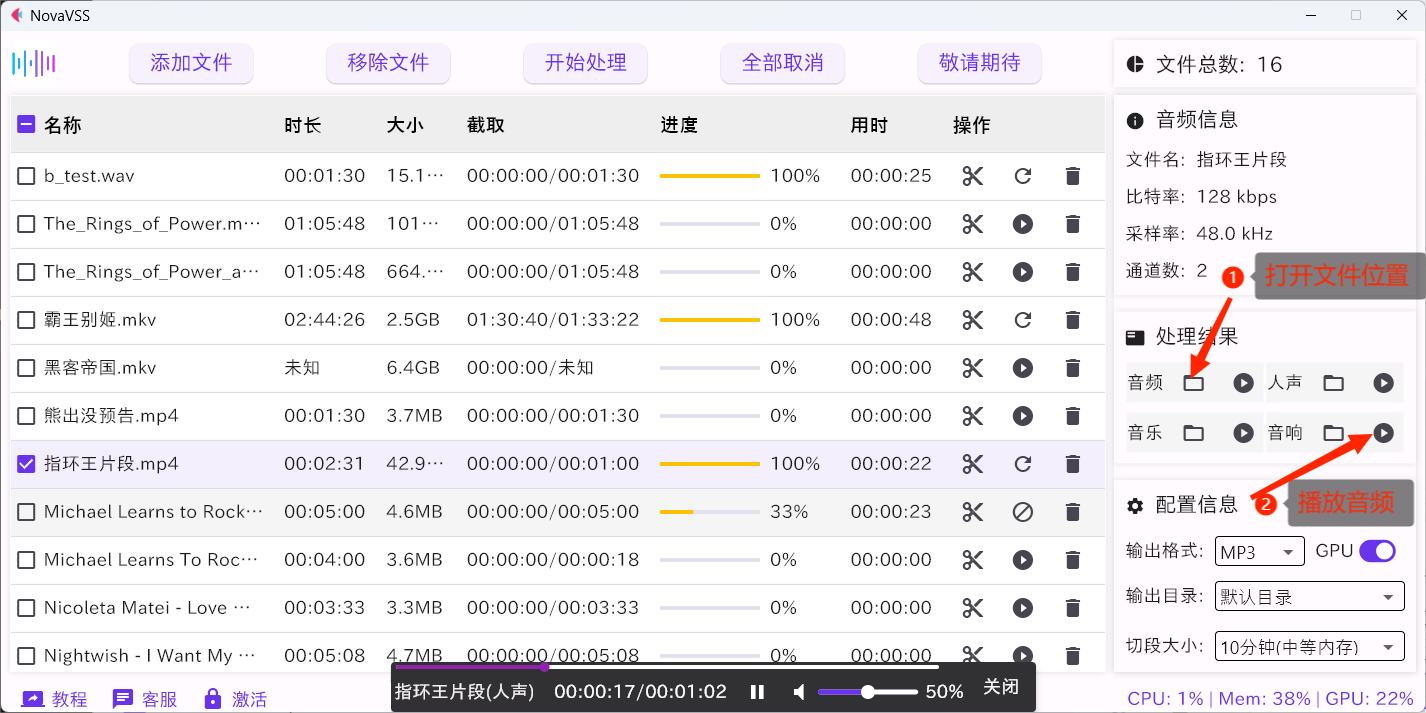Cut/trim b_test.wav with scissors icon
The width and height of the screenshot is (1426, 713).
972,175
